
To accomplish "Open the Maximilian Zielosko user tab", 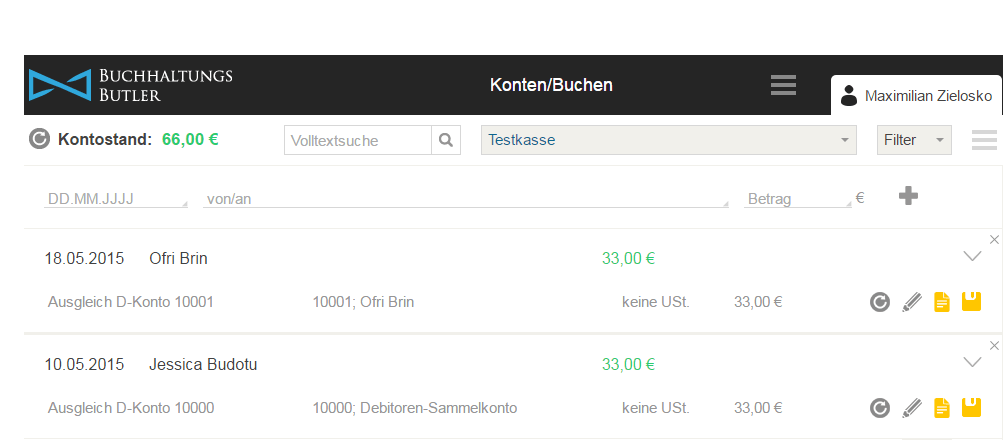I will (916, 95).
